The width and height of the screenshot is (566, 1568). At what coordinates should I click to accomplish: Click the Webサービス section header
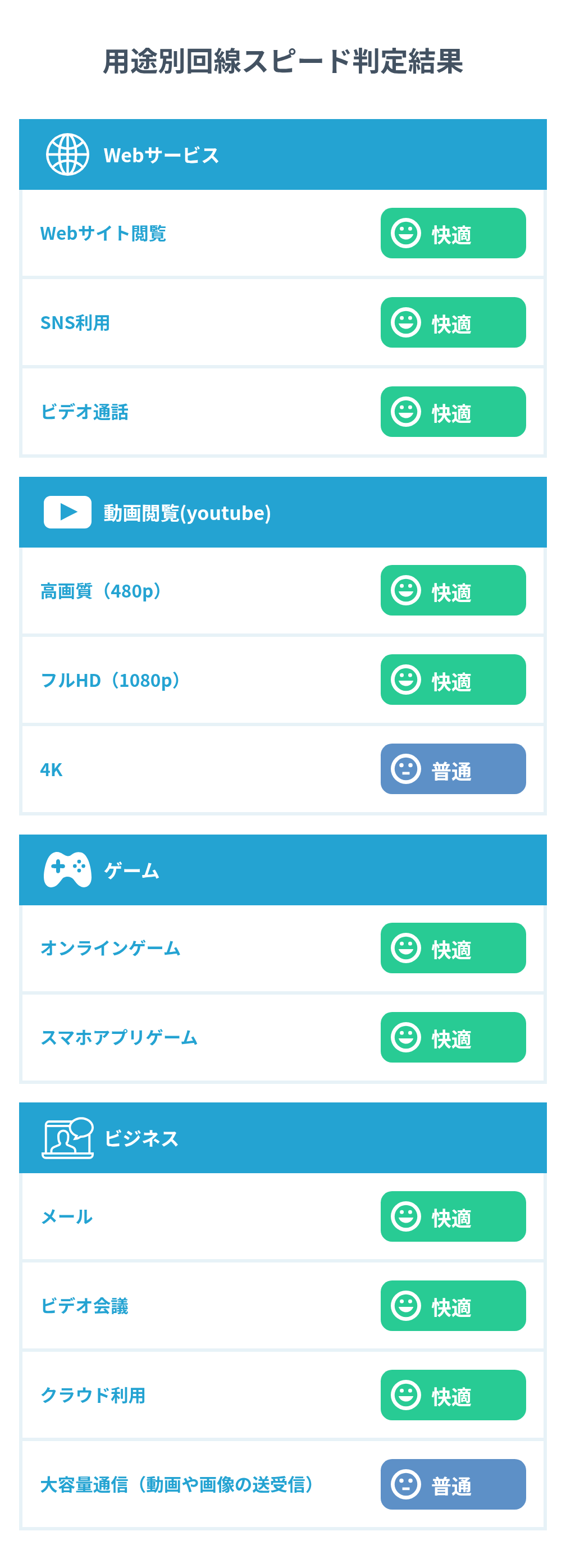click(x=161, y=155)
